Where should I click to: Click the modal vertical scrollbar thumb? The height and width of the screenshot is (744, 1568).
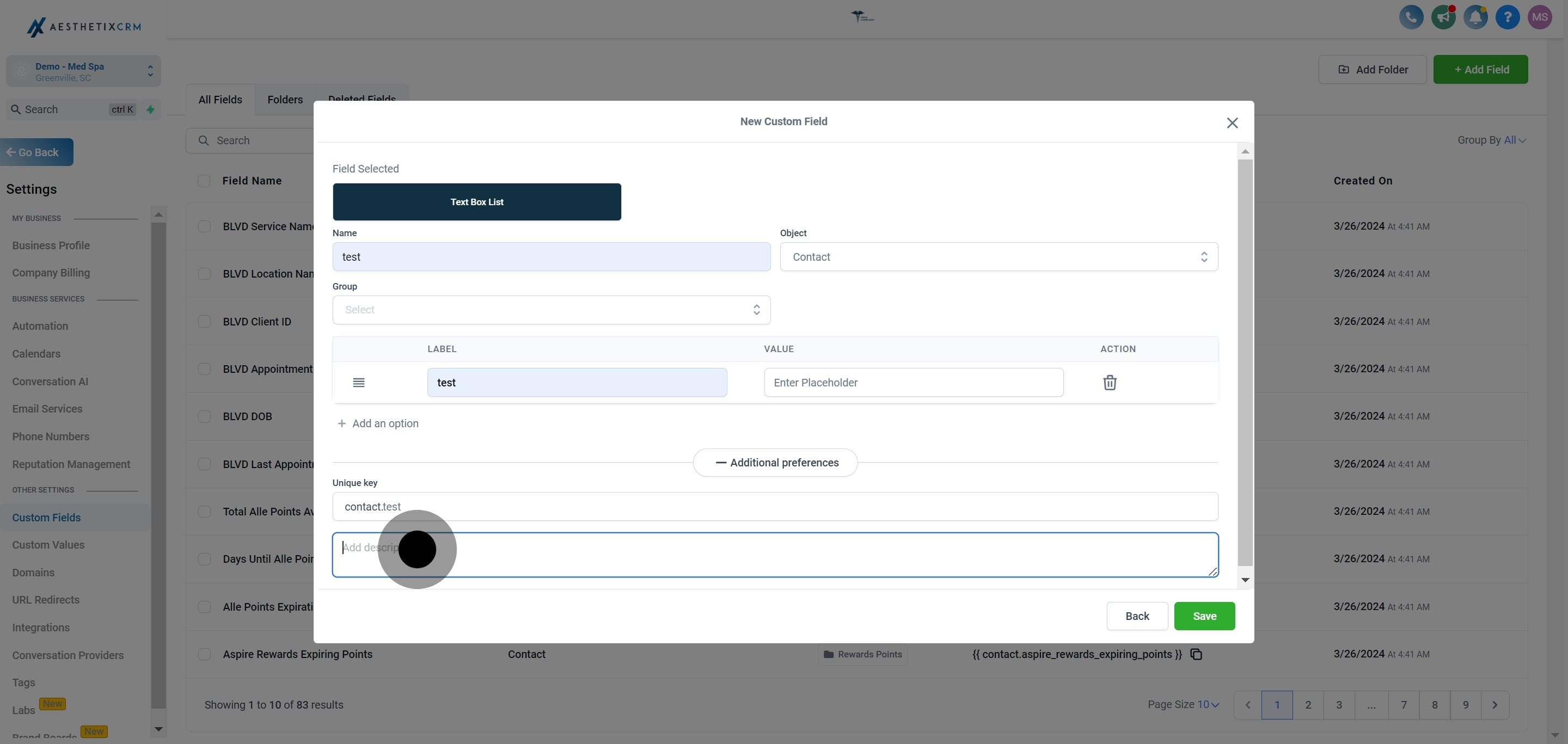click(1245, 362)
